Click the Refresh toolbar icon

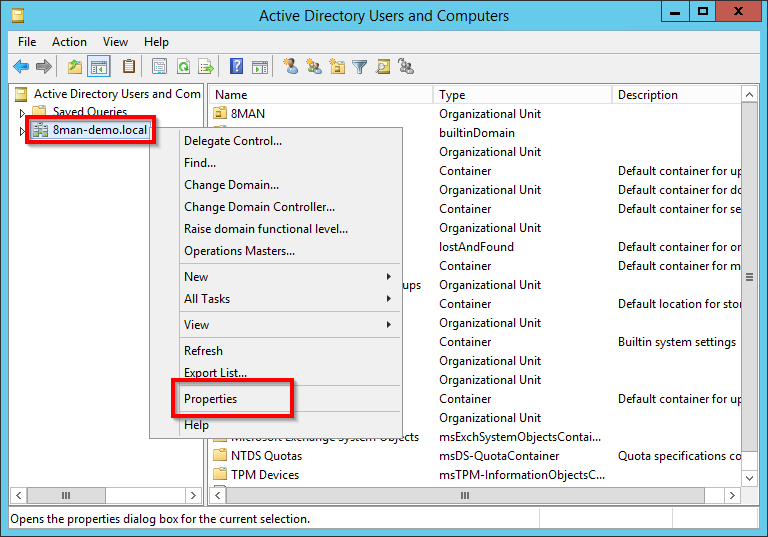183,67
